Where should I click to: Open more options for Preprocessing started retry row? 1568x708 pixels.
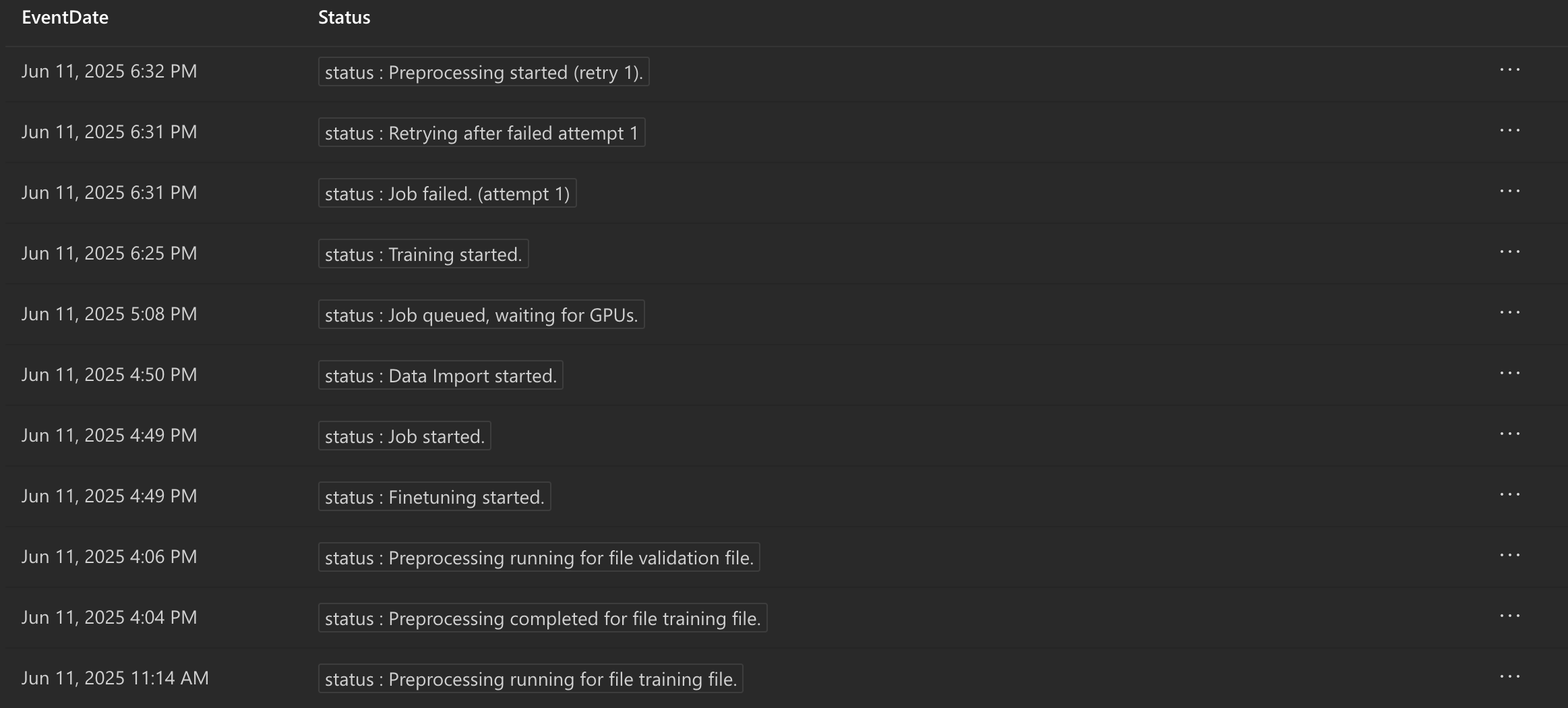[1510, 70]
